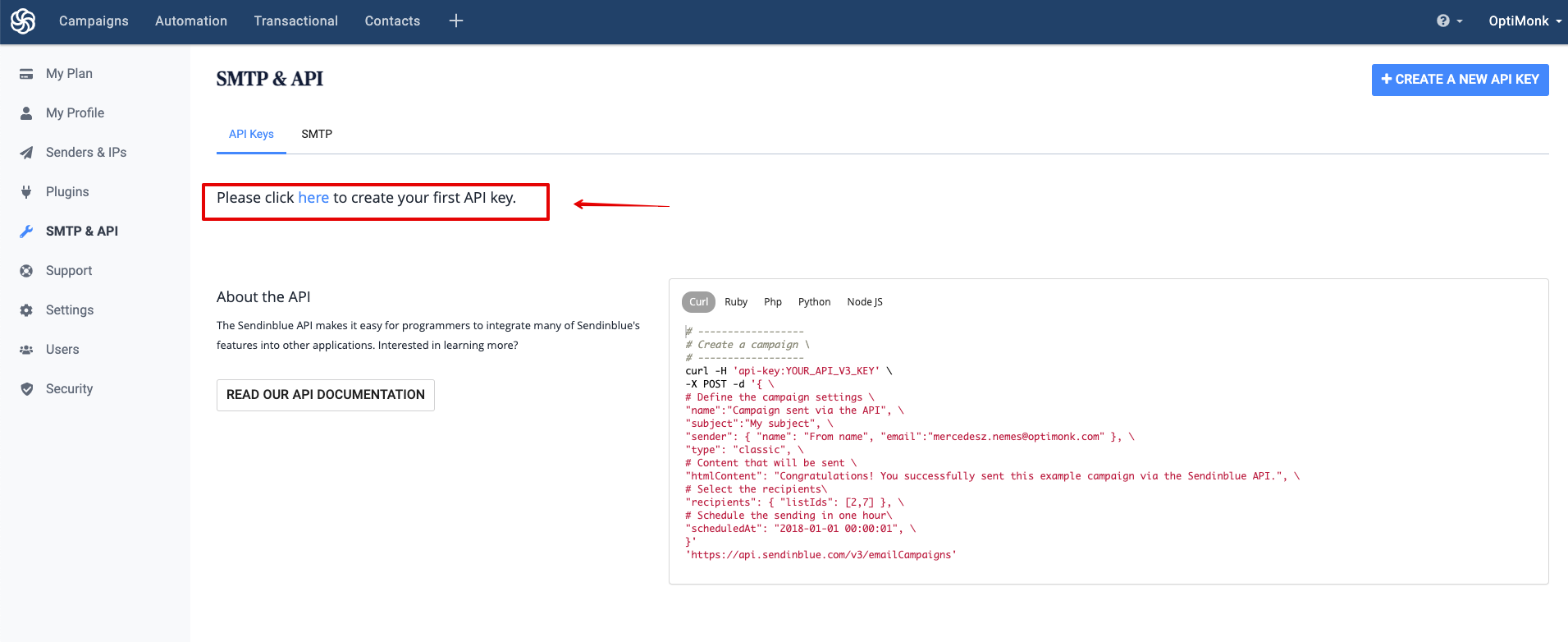Click the "recipients" listIds code line
Image resolution: width=1568 pixels, height=642 pixels.
point(794,502)
